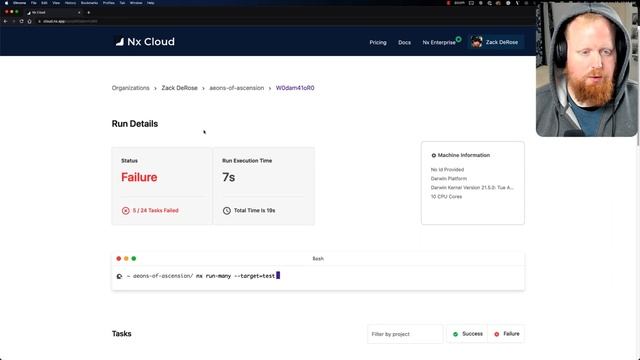Click the red icon in Failure filter
Screen dimensions: 640x360
pos(497,334)
